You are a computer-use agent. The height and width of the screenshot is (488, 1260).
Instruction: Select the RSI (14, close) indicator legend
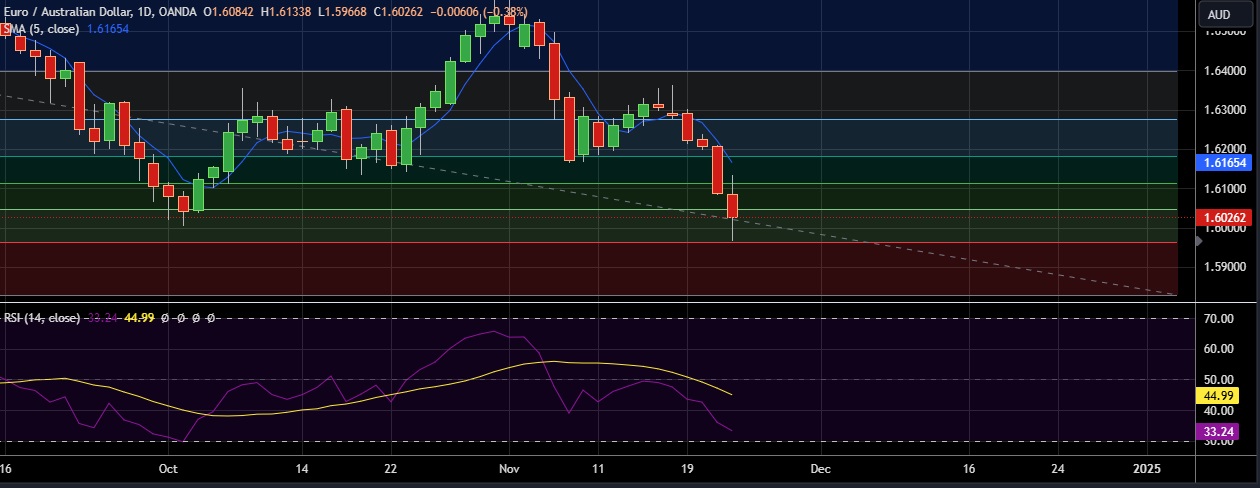click(43, 318)
